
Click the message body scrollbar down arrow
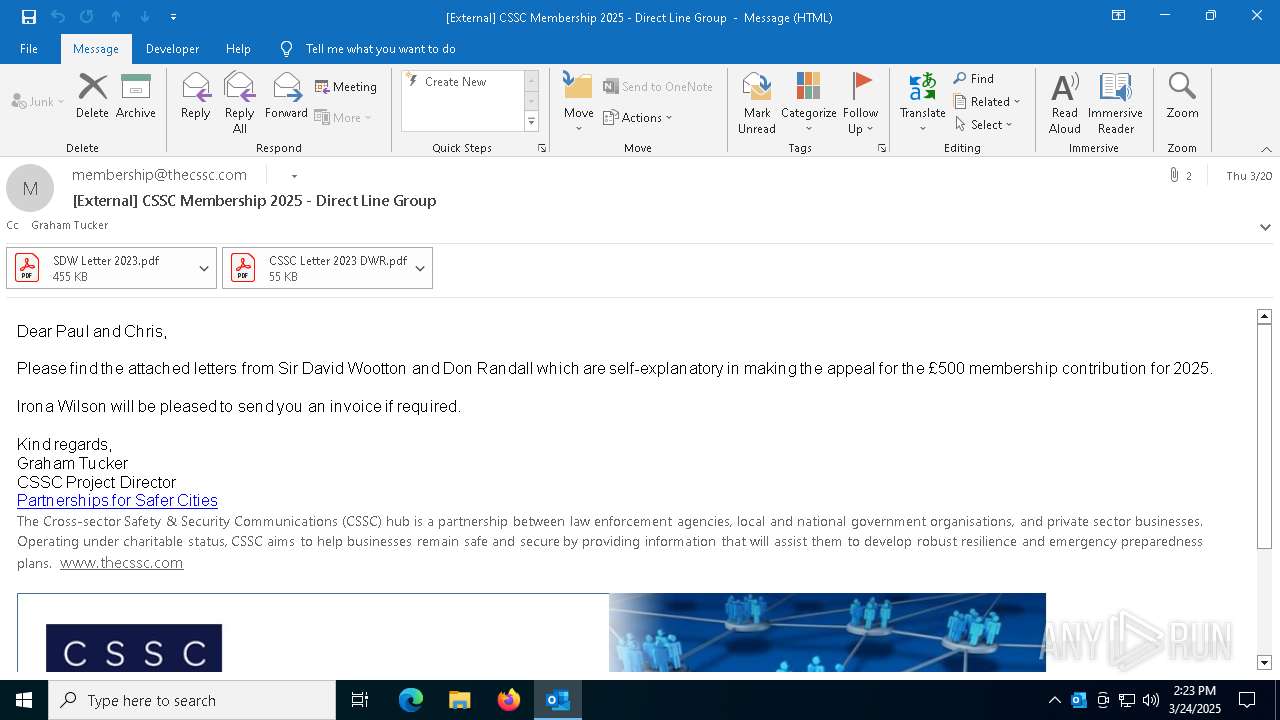pos(1264,662)
